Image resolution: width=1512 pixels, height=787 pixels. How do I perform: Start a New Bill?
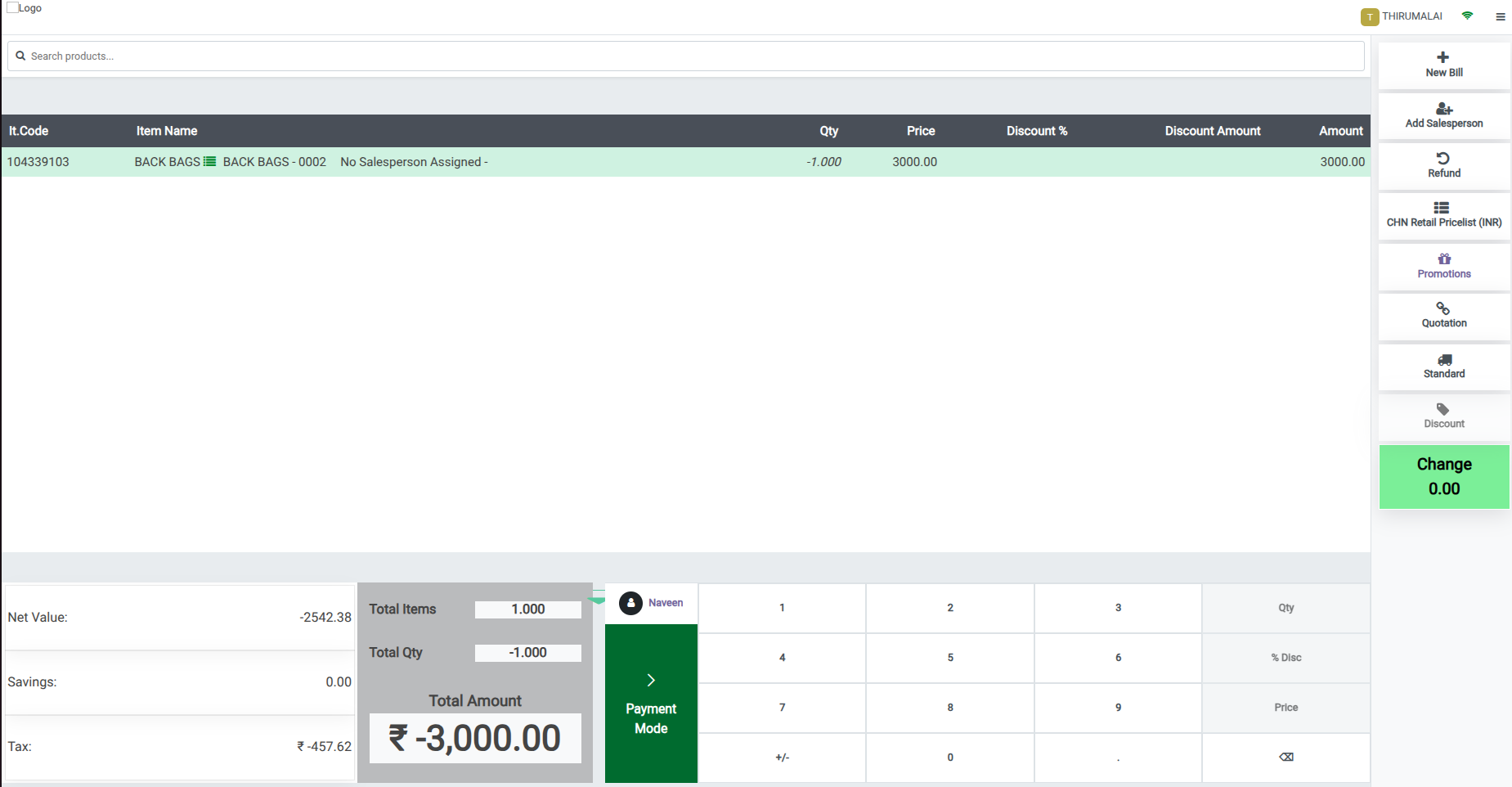tap(1444, 65)
